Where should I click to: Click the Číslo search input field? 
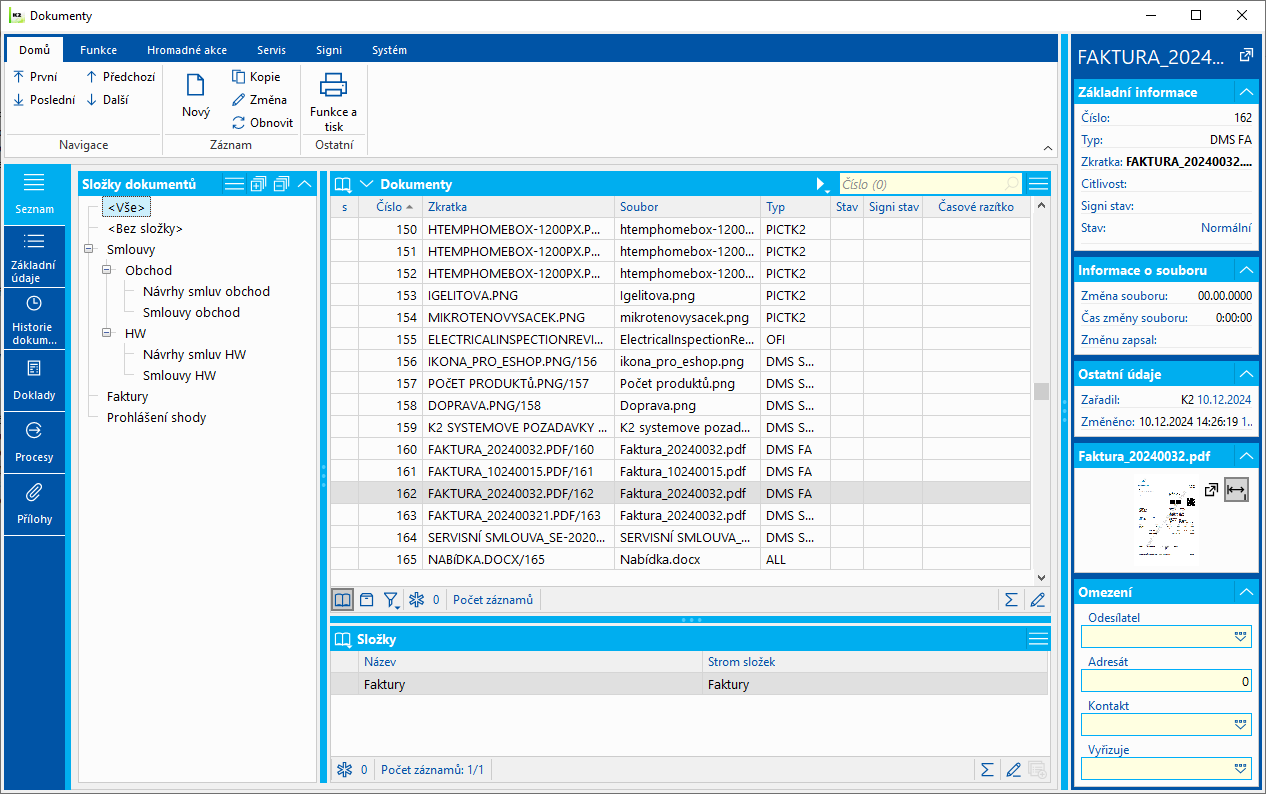click(x=920, y=184)
